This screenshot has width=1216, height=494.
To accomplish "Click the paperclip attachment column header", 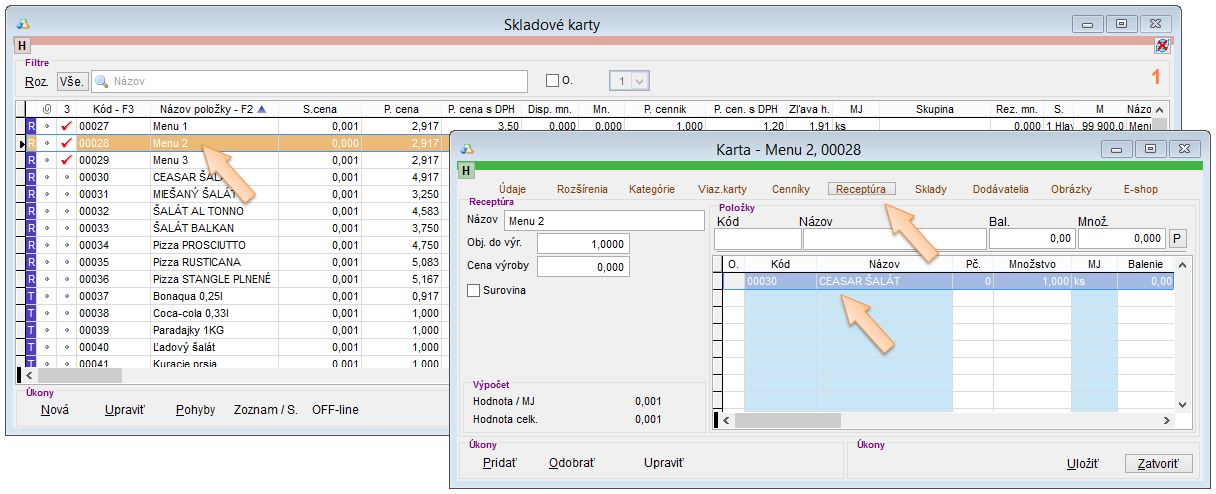I will click(x=47, y=109).
